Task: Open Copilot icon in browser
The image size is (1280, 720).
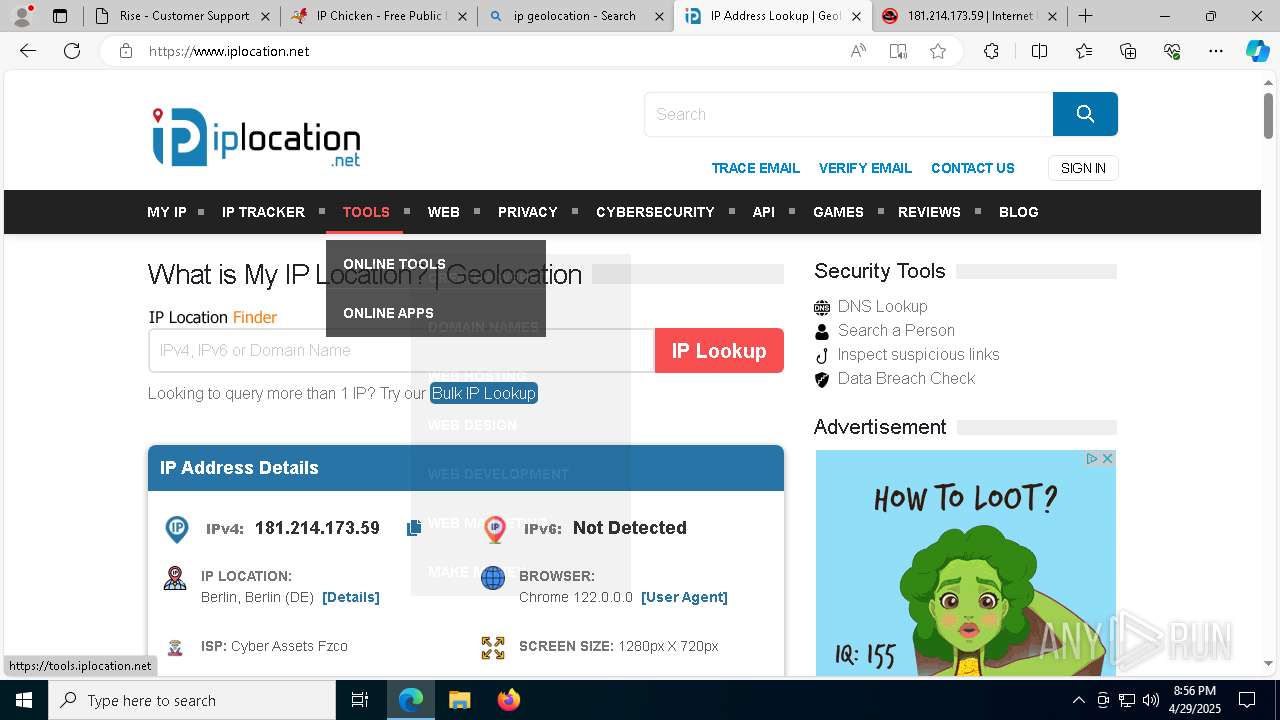Action: point(1257,51)
